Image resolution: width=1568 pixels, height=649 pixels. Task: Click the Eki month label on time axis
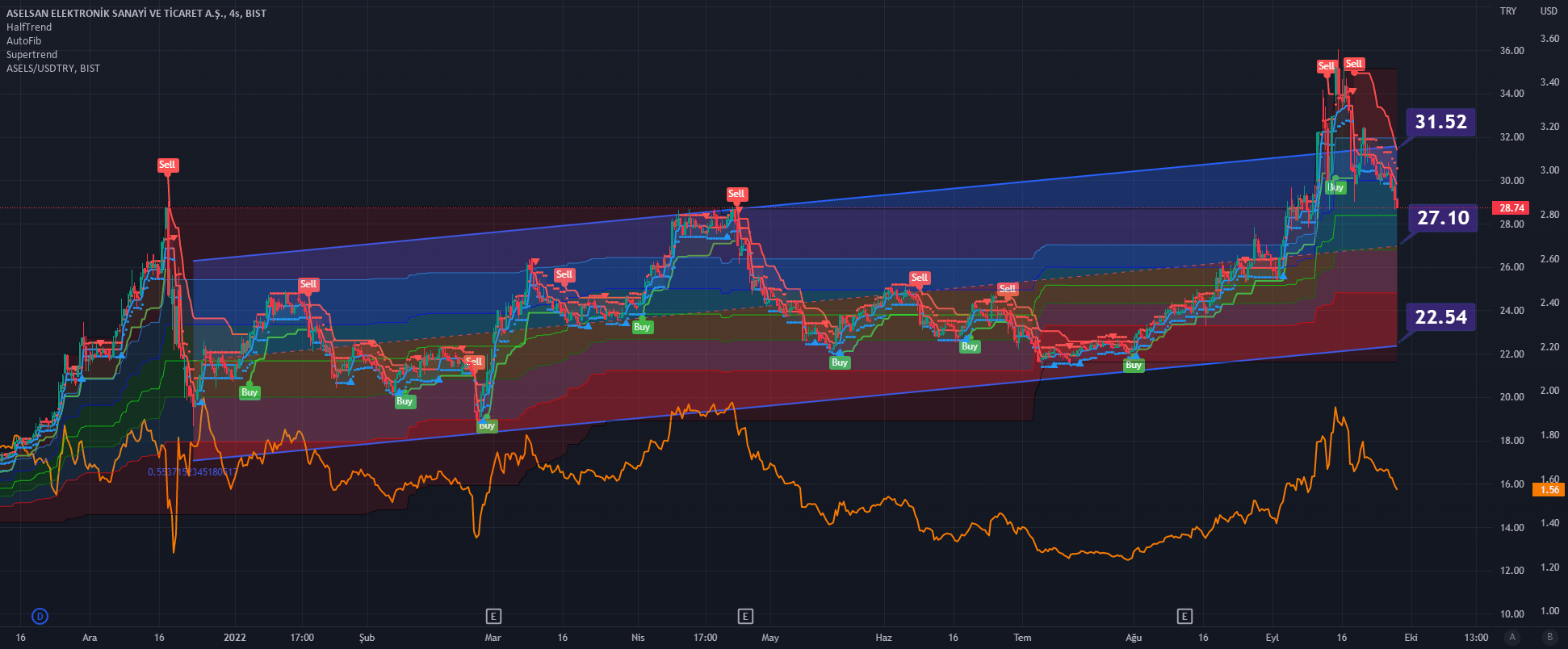[1411, 638]
